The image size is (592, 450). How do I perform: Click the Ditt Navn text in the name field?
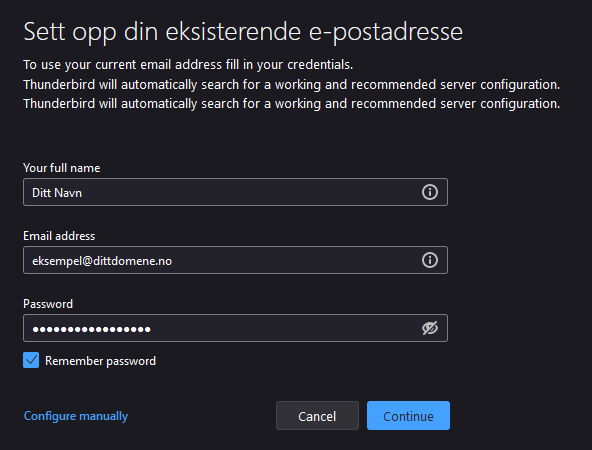(57, 193)
